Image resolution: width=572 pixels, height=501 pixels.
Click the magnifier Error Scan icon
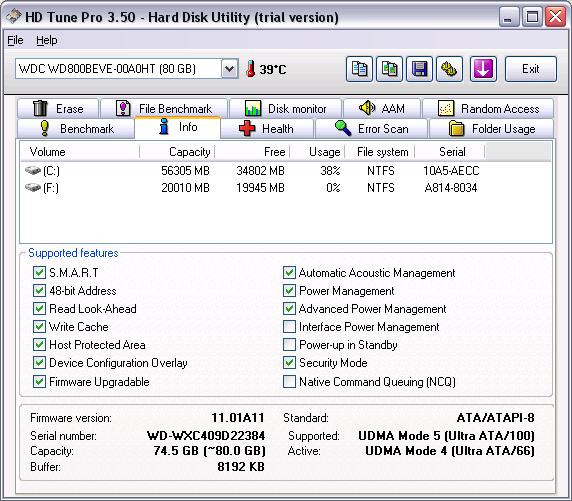[343, 128]
